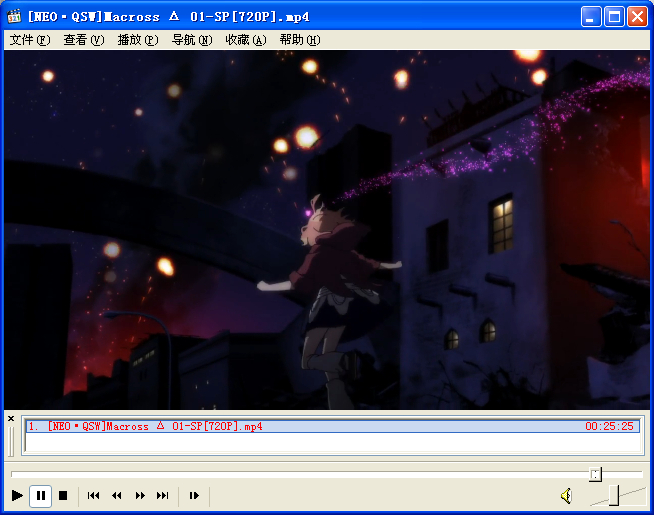Screen dimensions: 654x515
Task: Open the 导航(N) menu
Action: click(x=192, y=40)
